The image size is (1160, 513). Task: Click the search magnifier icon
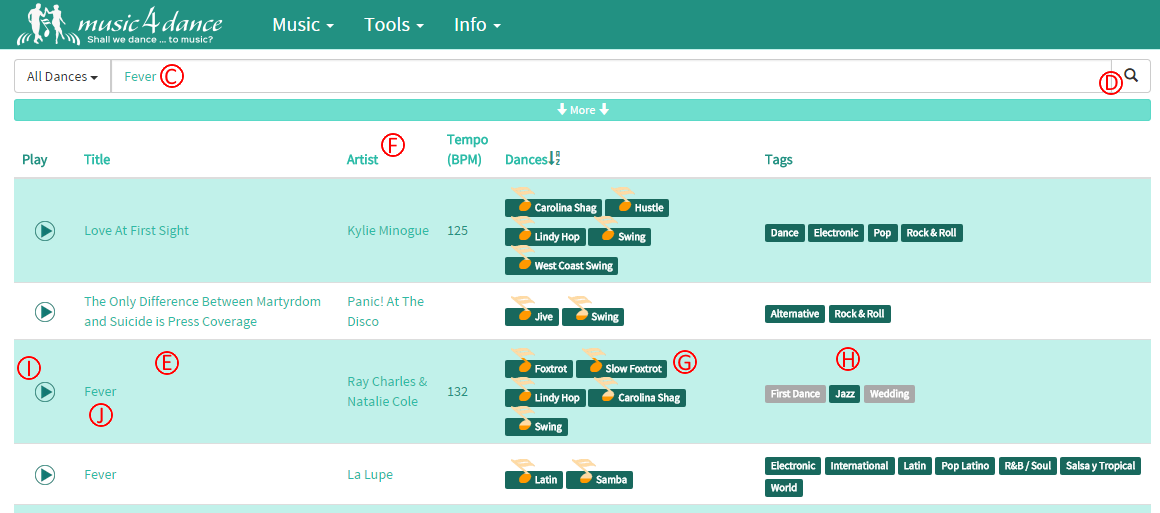tap(1131, 76)
